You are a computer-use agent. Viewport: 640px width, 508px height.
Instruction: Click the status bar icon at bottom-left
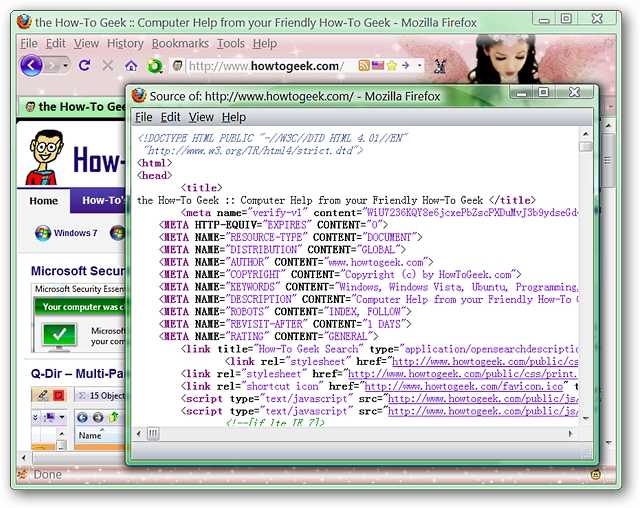[x=22, y=474]
